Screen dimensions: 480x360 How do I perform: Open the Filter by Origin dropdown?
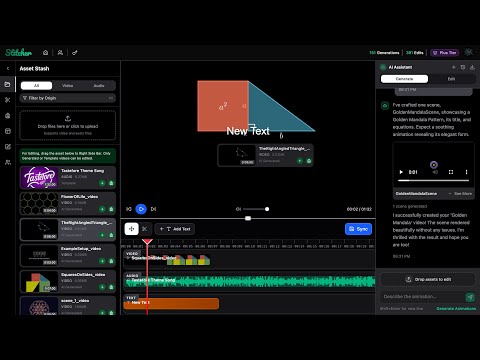click(68, 98)
